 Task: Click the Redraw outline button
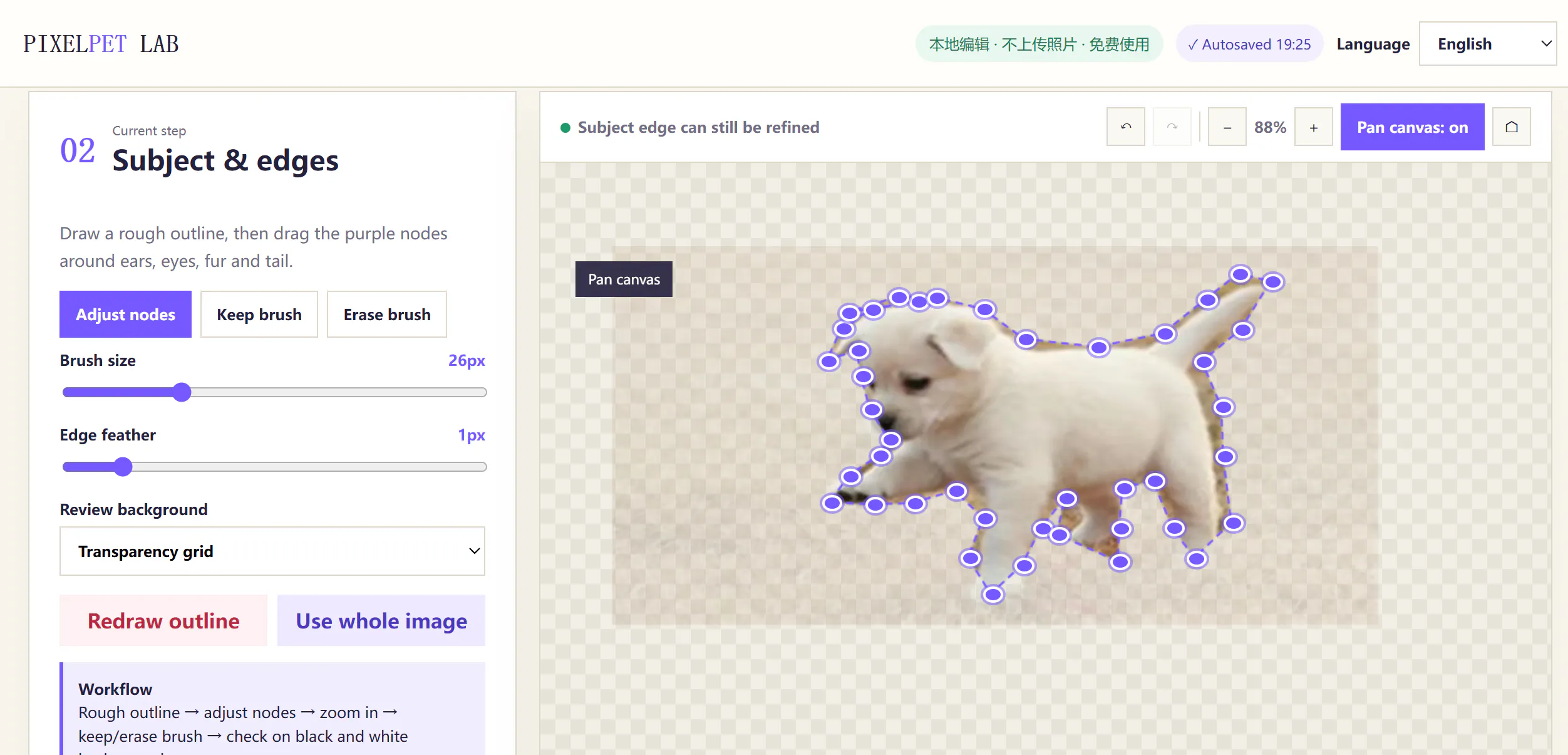coord(163,621)
